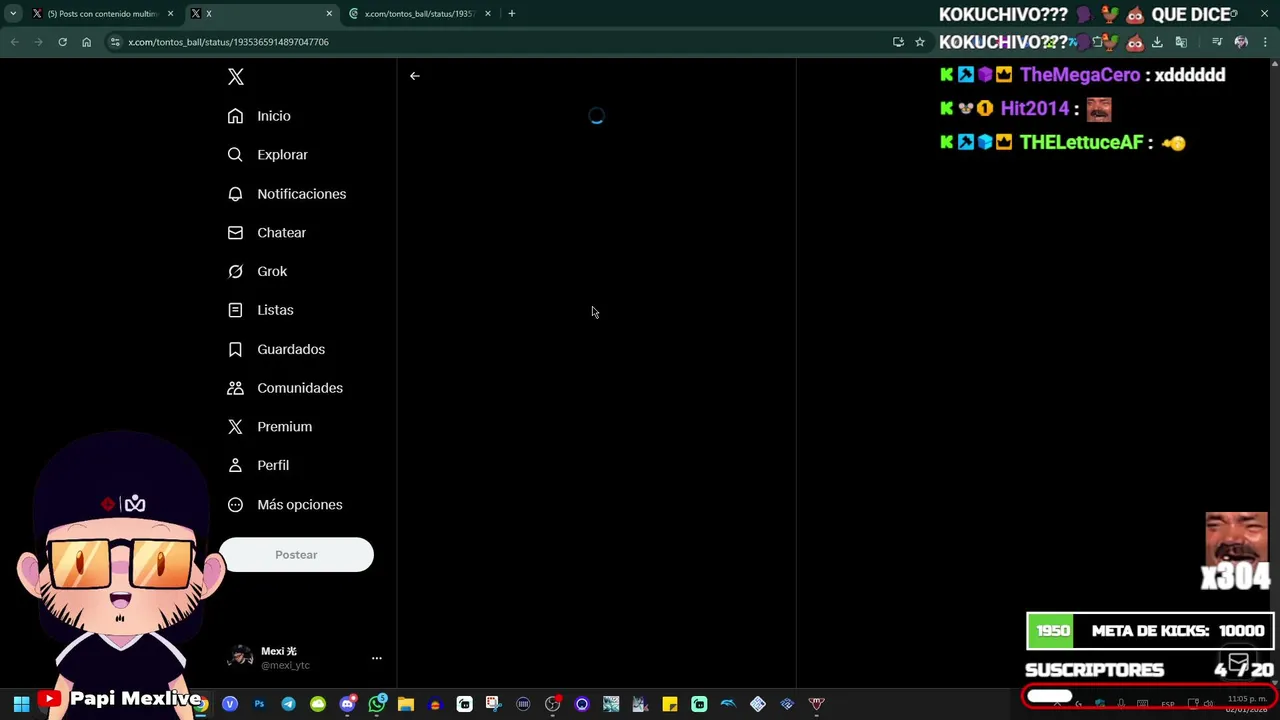Open File Explorer from the taskbar

pyautogui.click(x=406, y=704)
